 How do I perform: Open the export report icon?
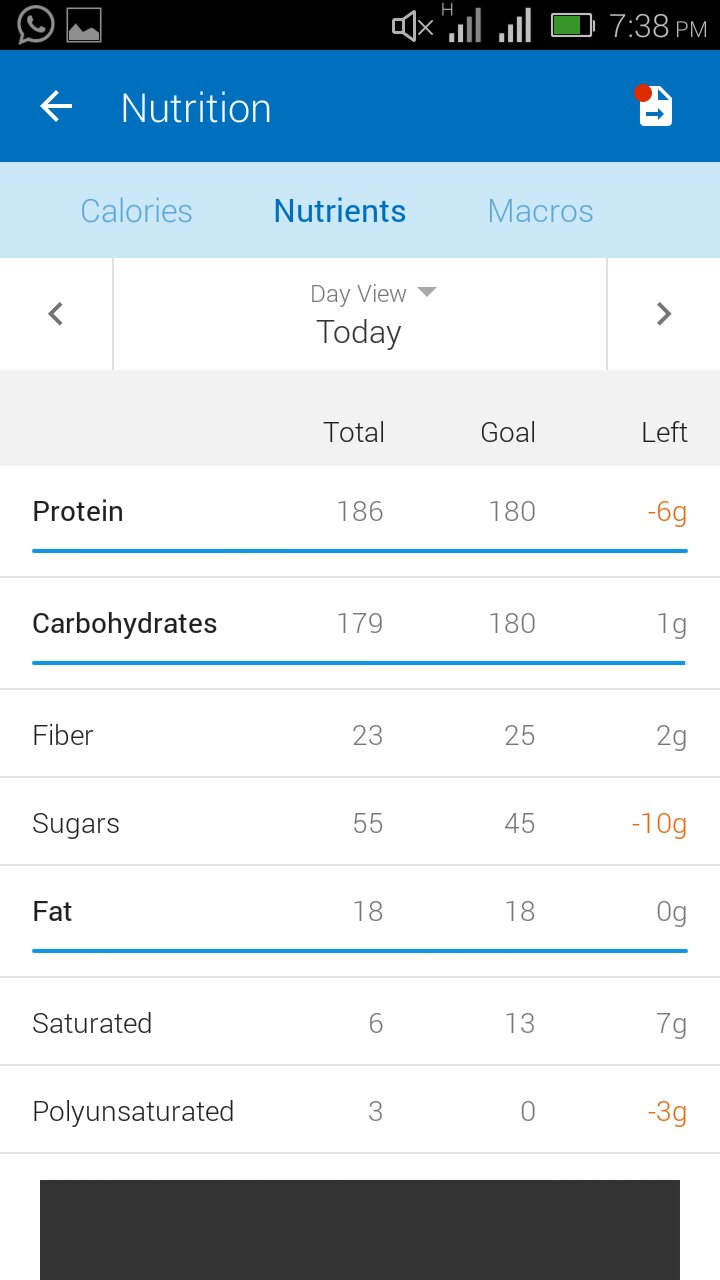[x=656, y=107]
